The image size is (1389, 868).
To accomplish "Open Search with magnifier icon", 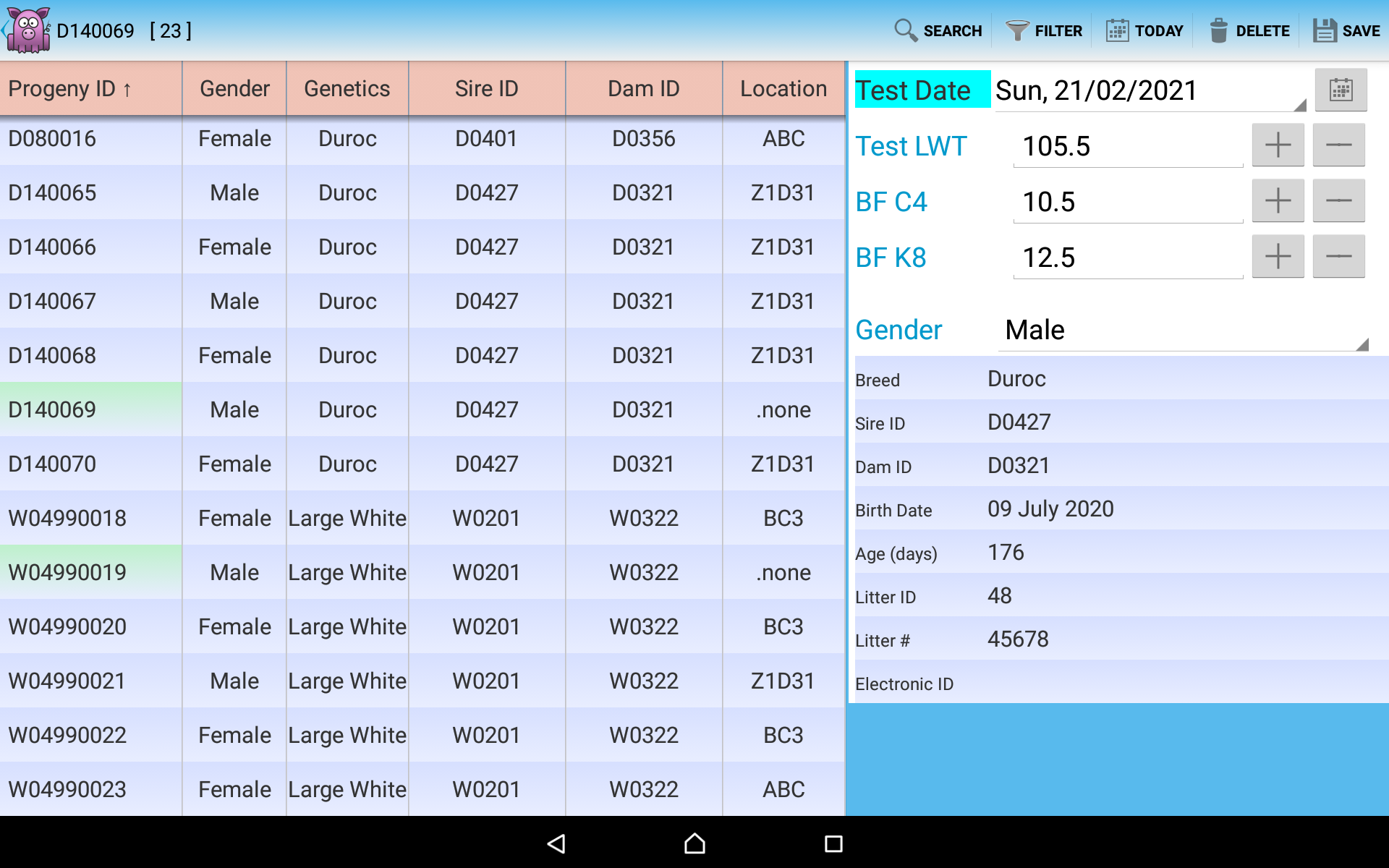I will [938, 30].
